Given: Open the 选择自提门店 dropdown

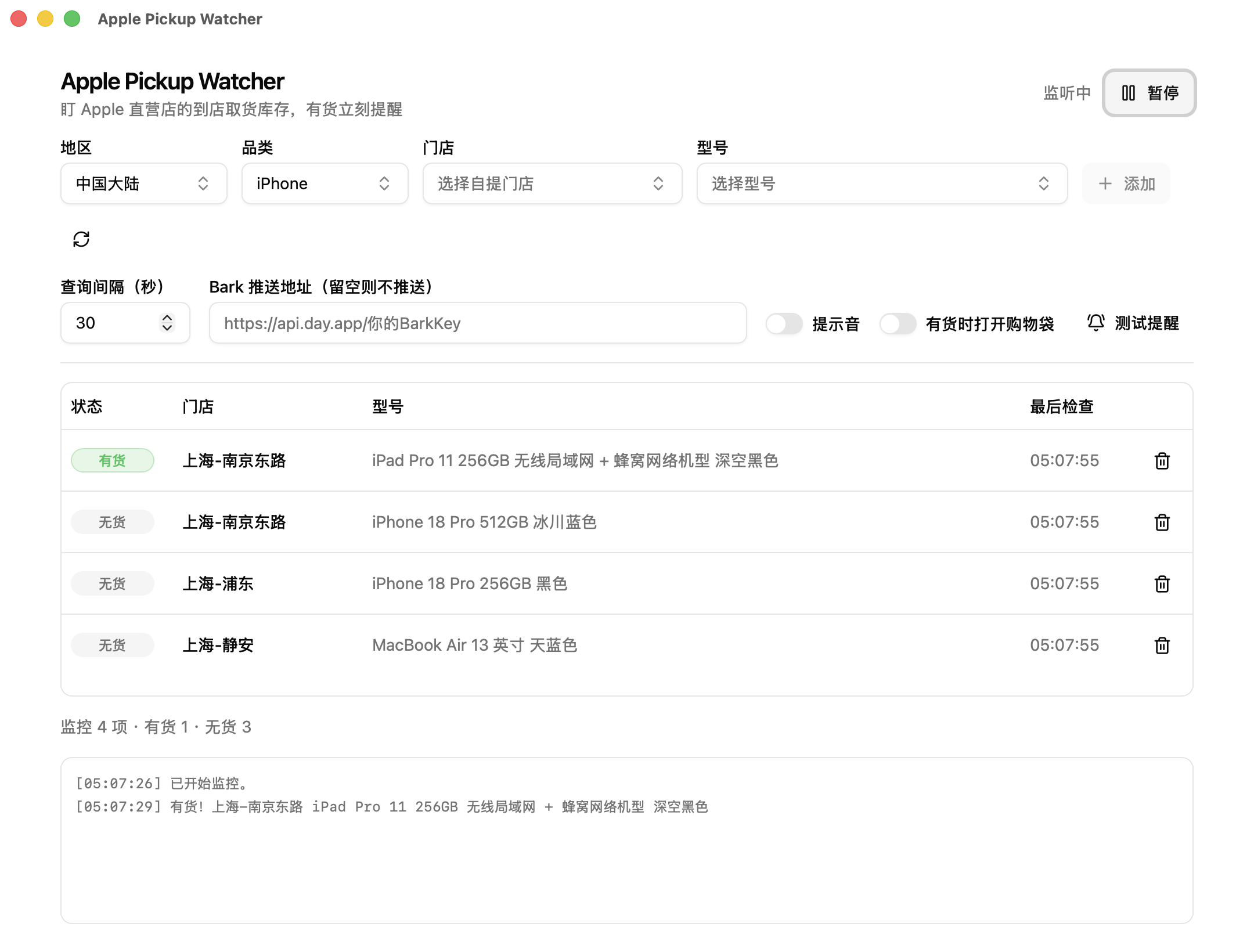Looking at the screenshot, I should pos(552,183).
